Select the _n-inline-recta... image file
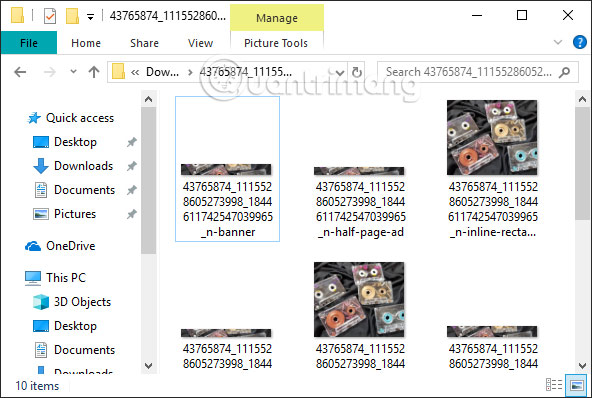 click(x=492, y=169)
